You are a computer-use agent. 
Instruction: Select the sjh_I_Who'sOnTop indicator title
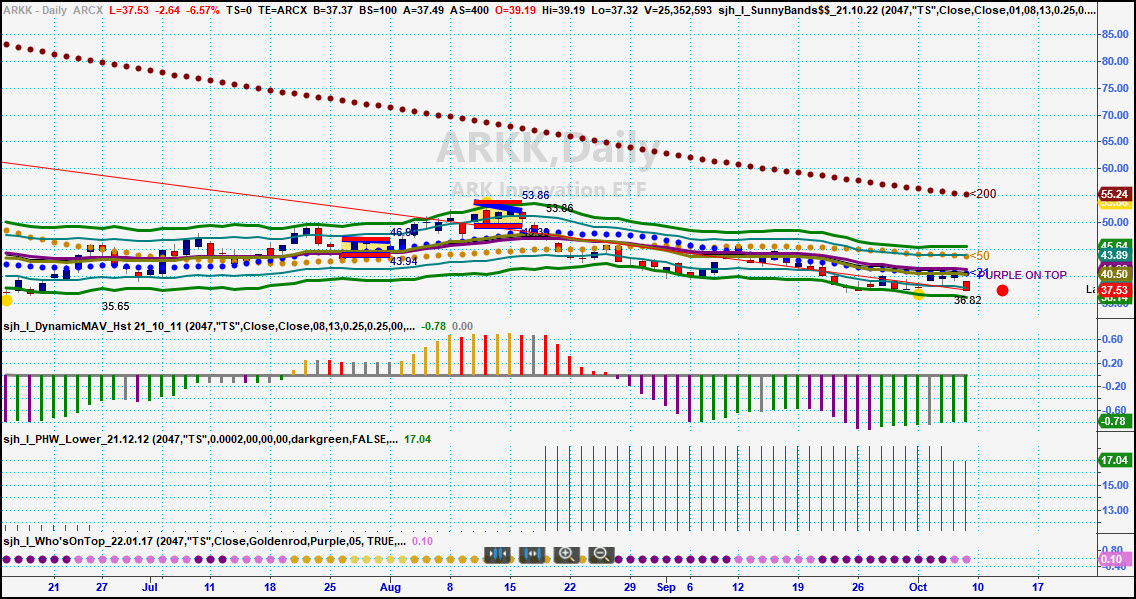coord(204,541)
